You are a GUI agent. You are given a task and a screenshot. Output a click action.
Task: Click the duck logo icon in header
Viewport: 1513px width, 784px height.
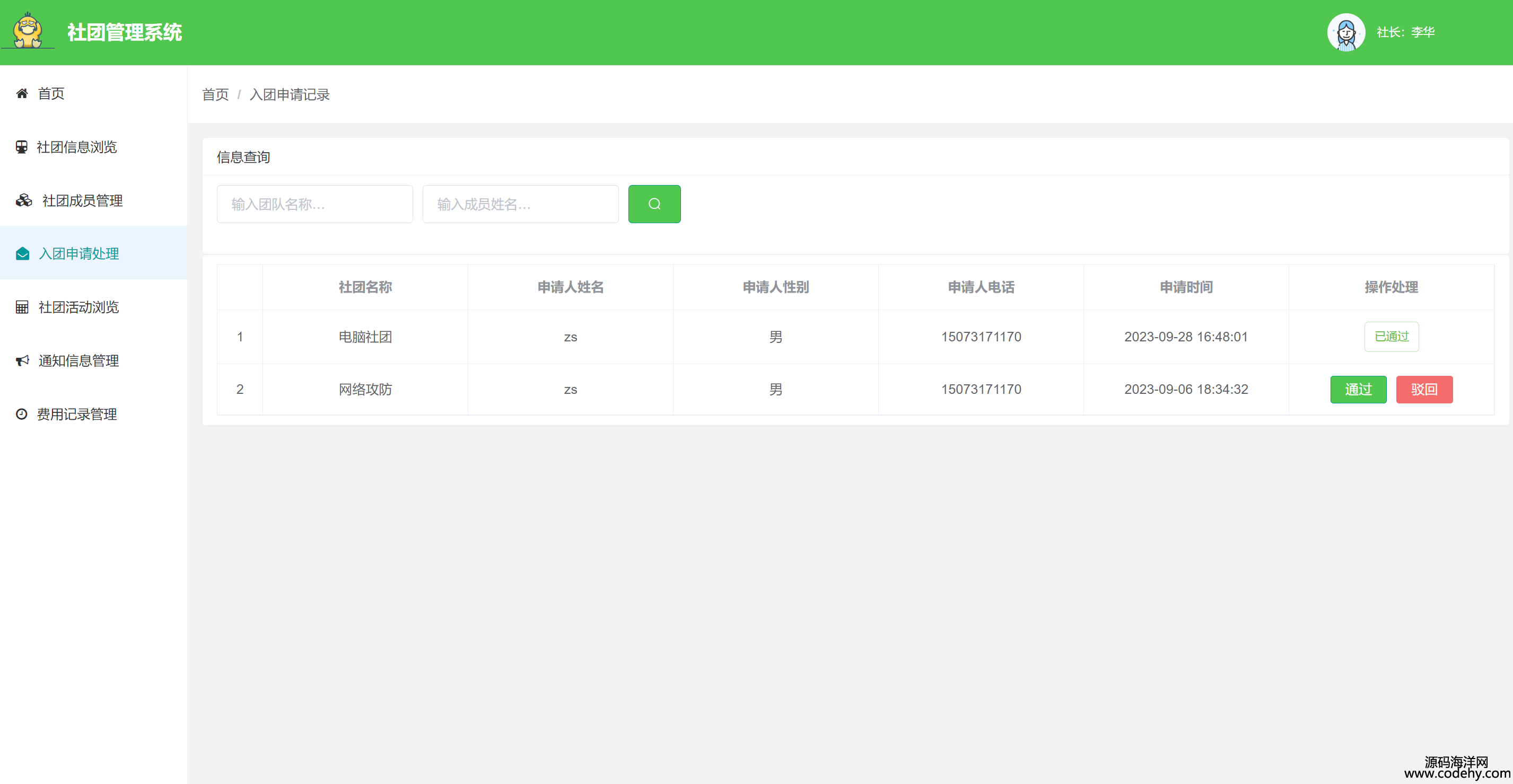tap(28, 31)
